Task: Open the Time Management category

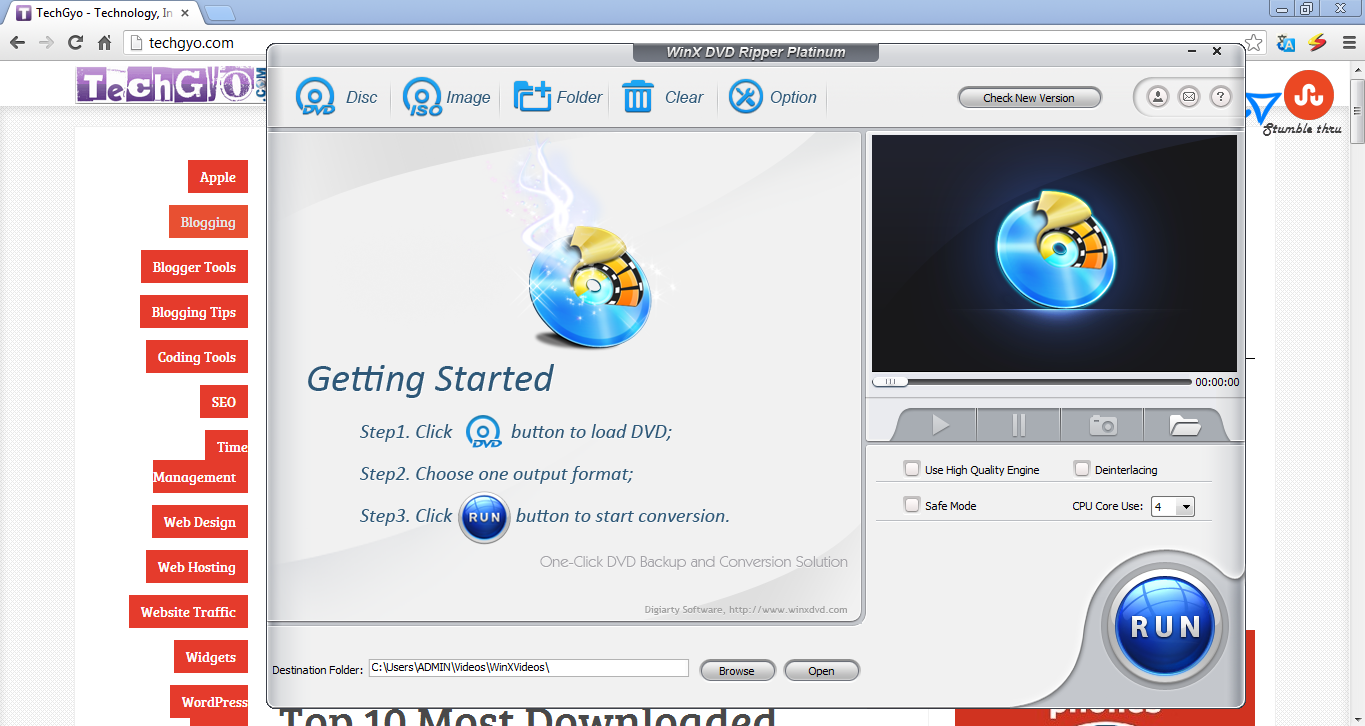Action: (x=200, y=462)
